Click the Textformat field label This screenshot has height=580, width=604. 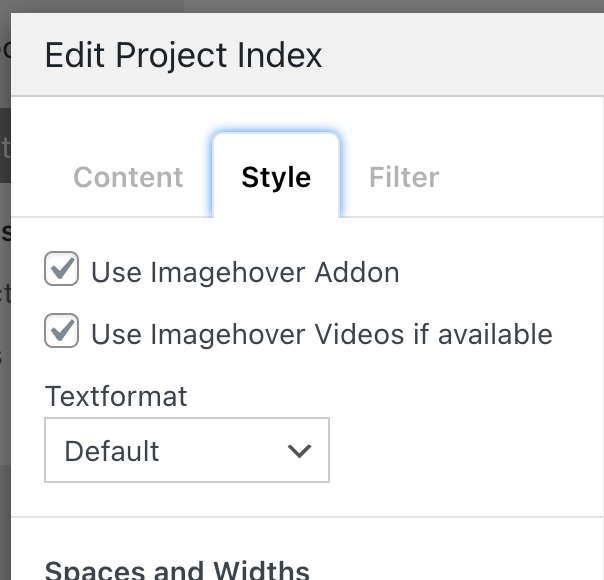tap(116, 395)
